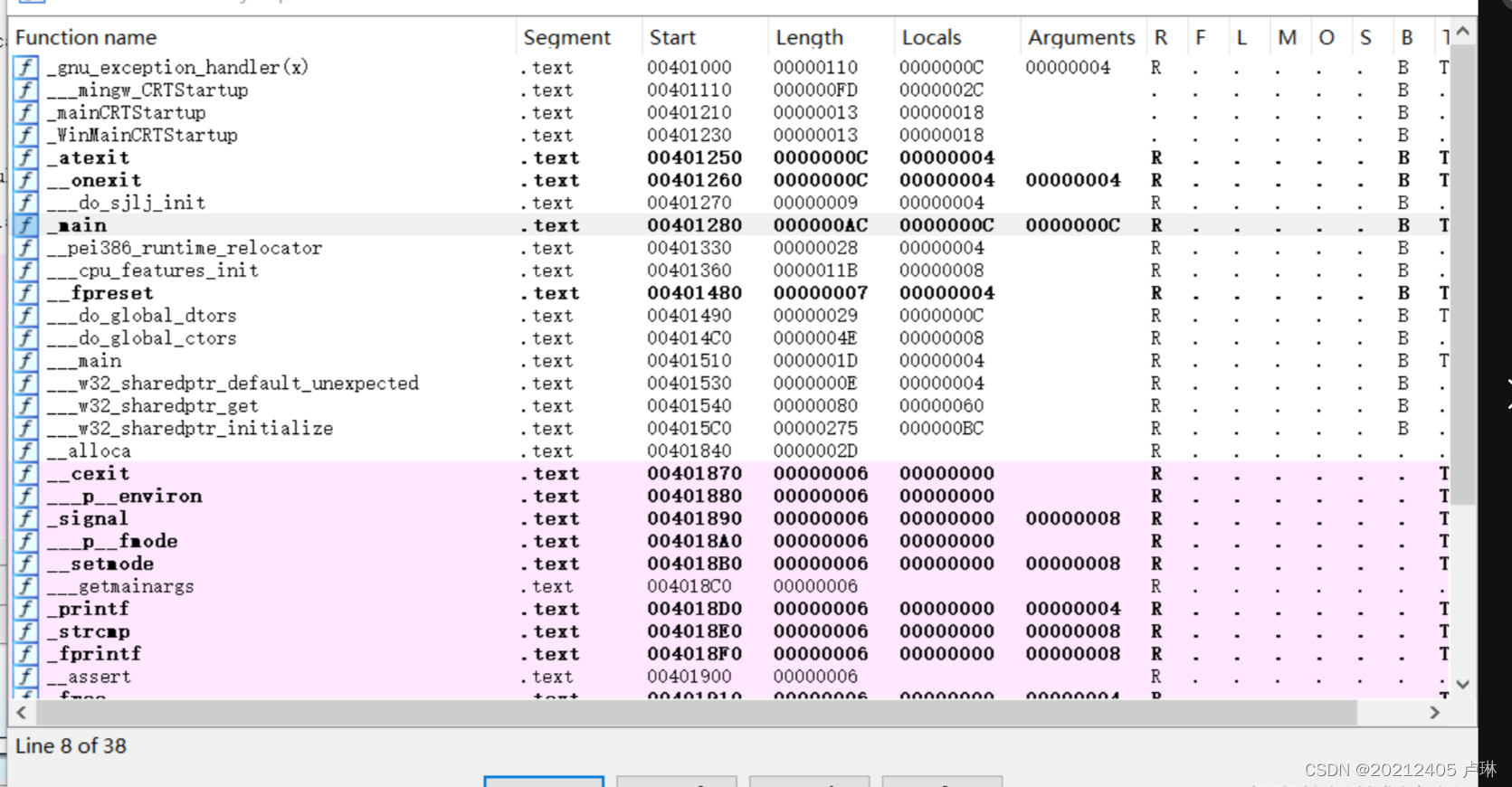Screen dimensions: 1512x787
Task: Click length value 0000011B
Action: 815,270
